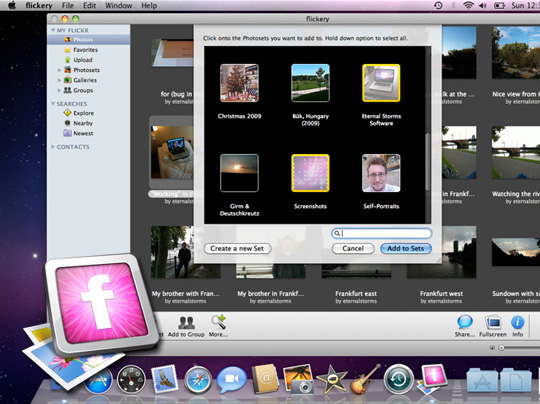Open the Apple menu
This screenshot has width=540, height=404.
pos(12,6)
